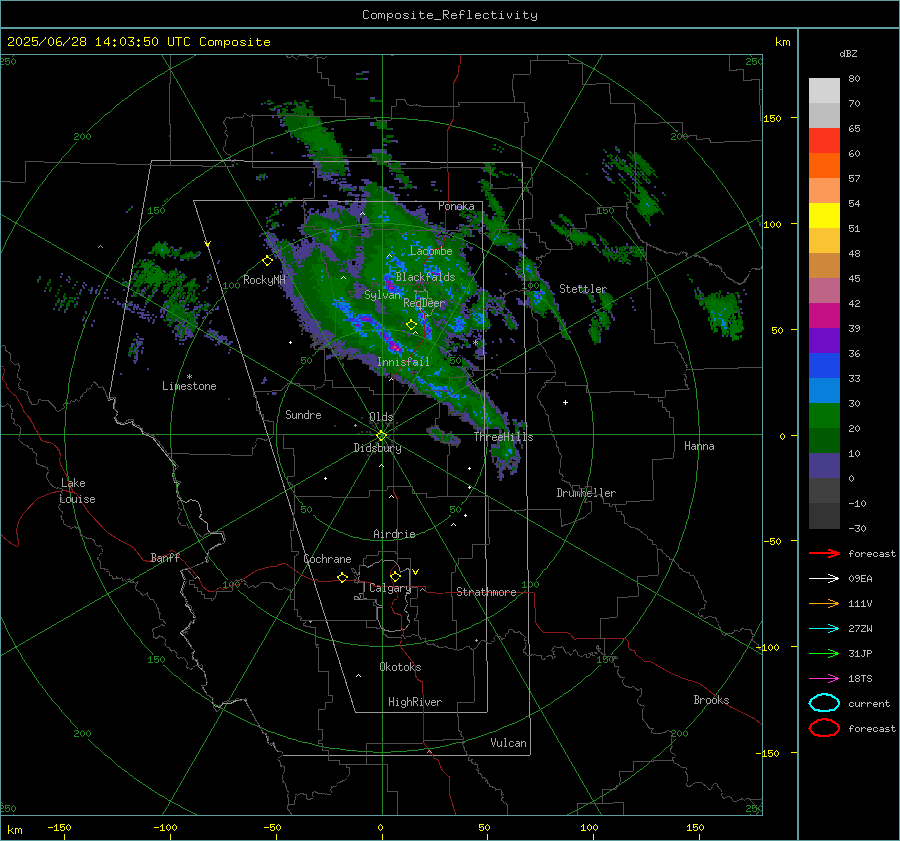Click the Banff label

tap(165, 558)
